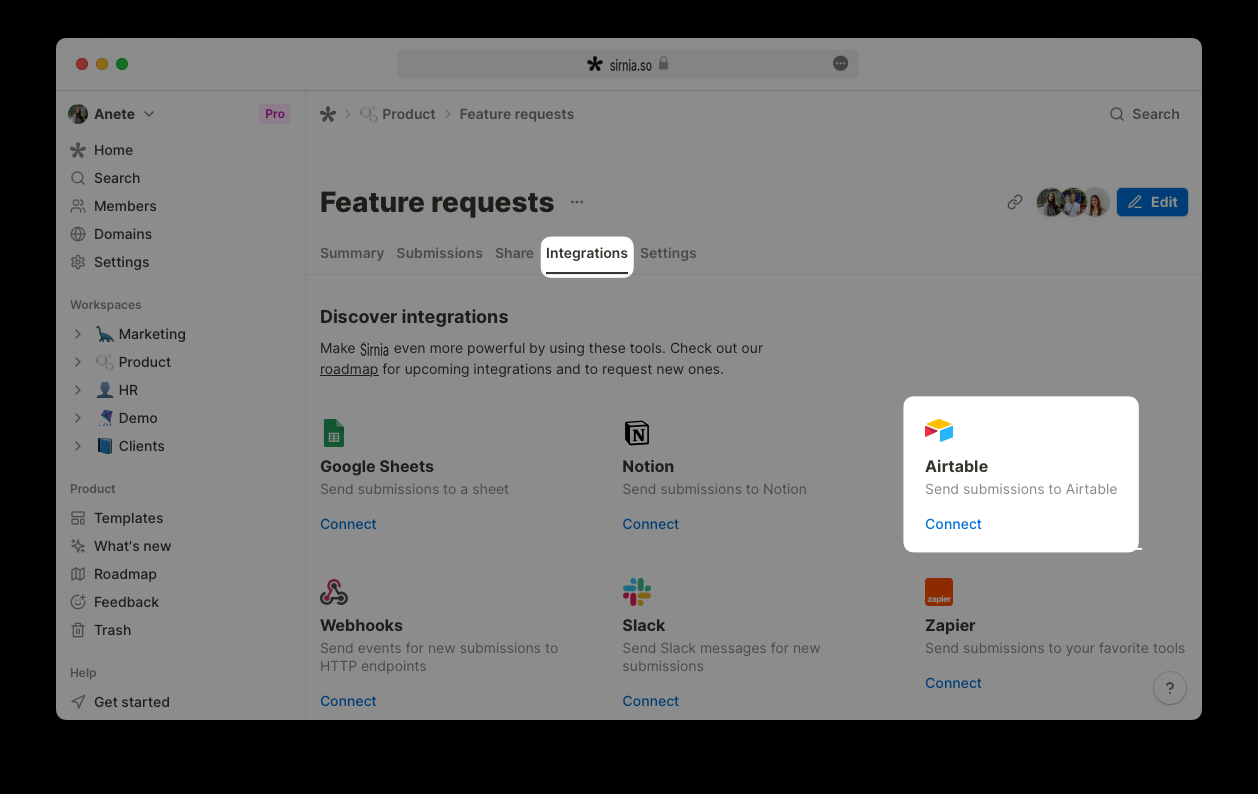This screenshot has width=1258, height=794.
Task: Click Feature requests in the breadcrumb
Action: click(517, 114)
